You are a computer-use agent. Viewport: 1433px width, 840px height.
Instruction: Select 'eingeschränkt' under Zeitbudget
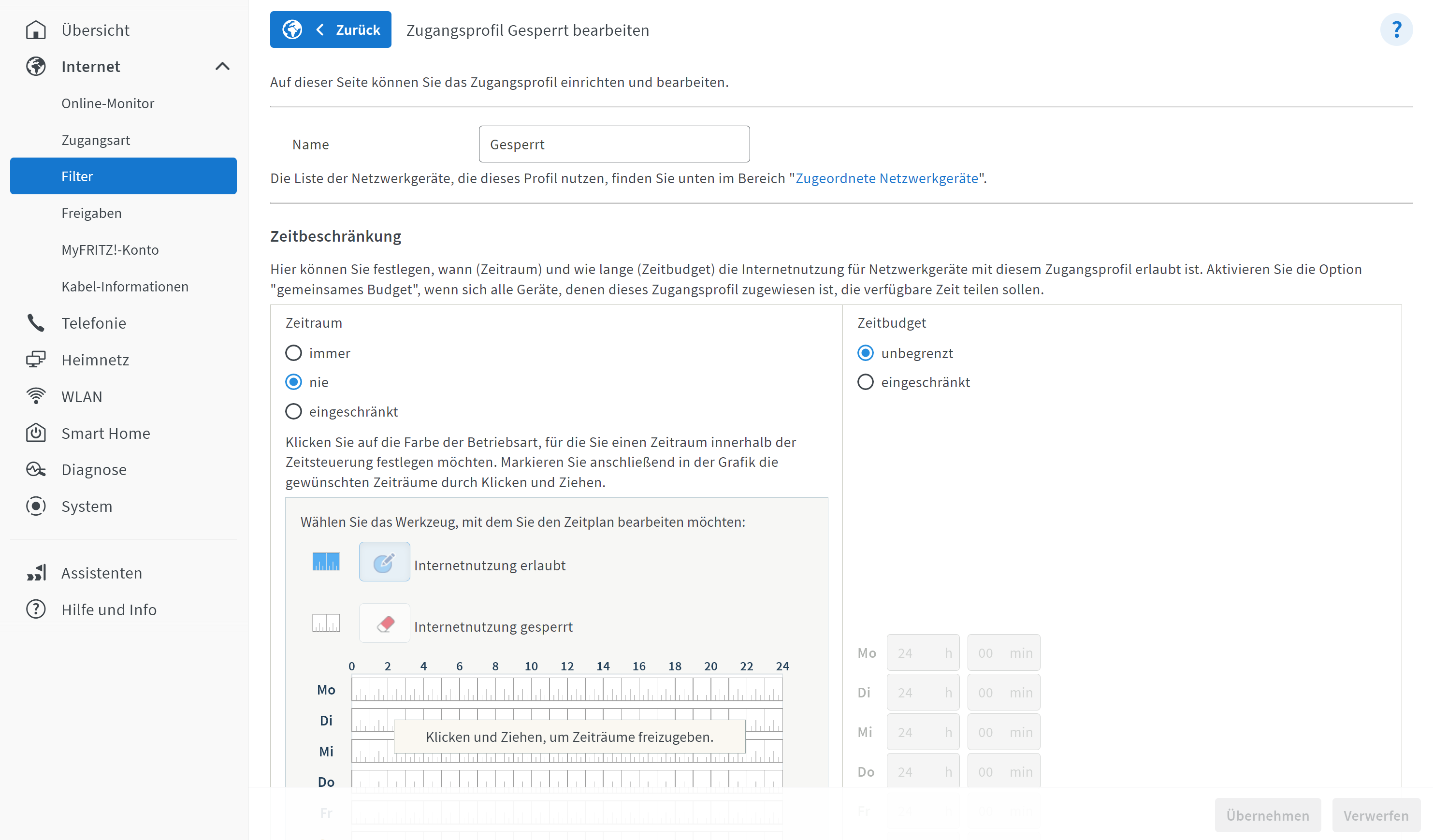pyautogui.click(x=865, y=382)
